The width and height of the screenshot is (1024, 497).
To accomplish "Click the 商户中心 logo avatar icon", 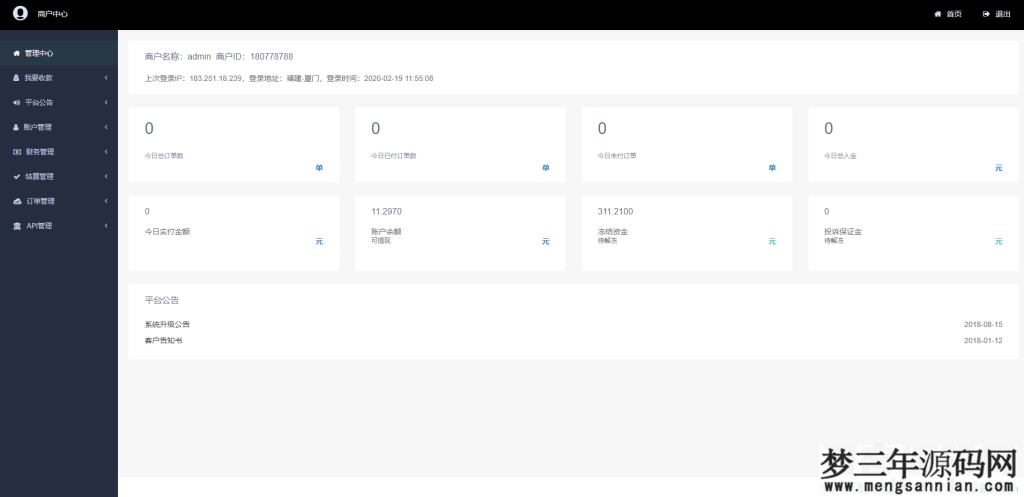I will click(x=20, y=13).
